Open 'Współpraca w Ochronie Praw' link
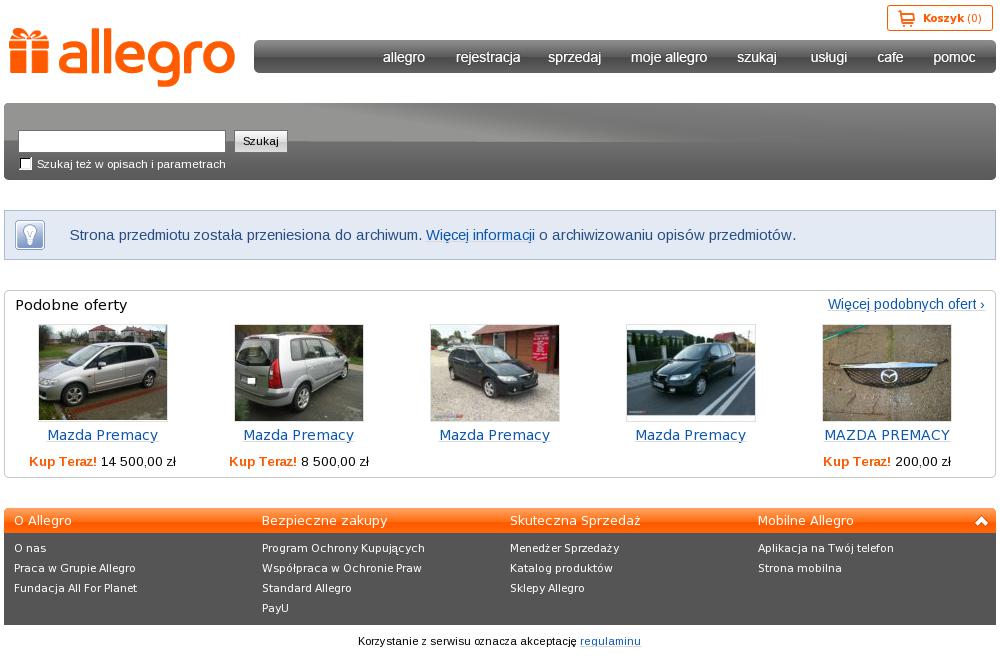Screen dimensions: 1000x661 point(341,568)
